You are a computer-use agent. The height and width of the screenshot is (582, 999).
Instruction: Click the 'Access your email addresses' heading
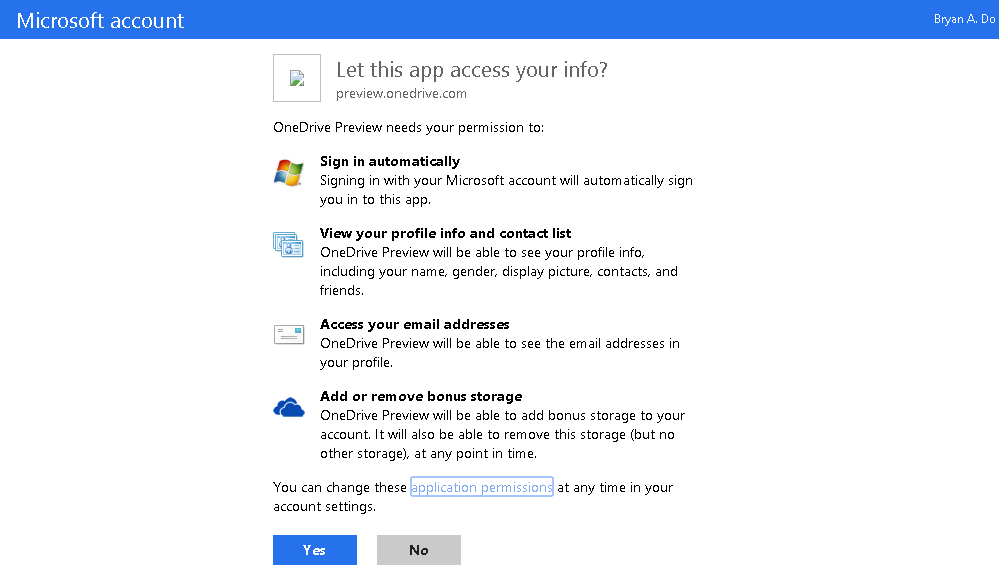(415, 324)
